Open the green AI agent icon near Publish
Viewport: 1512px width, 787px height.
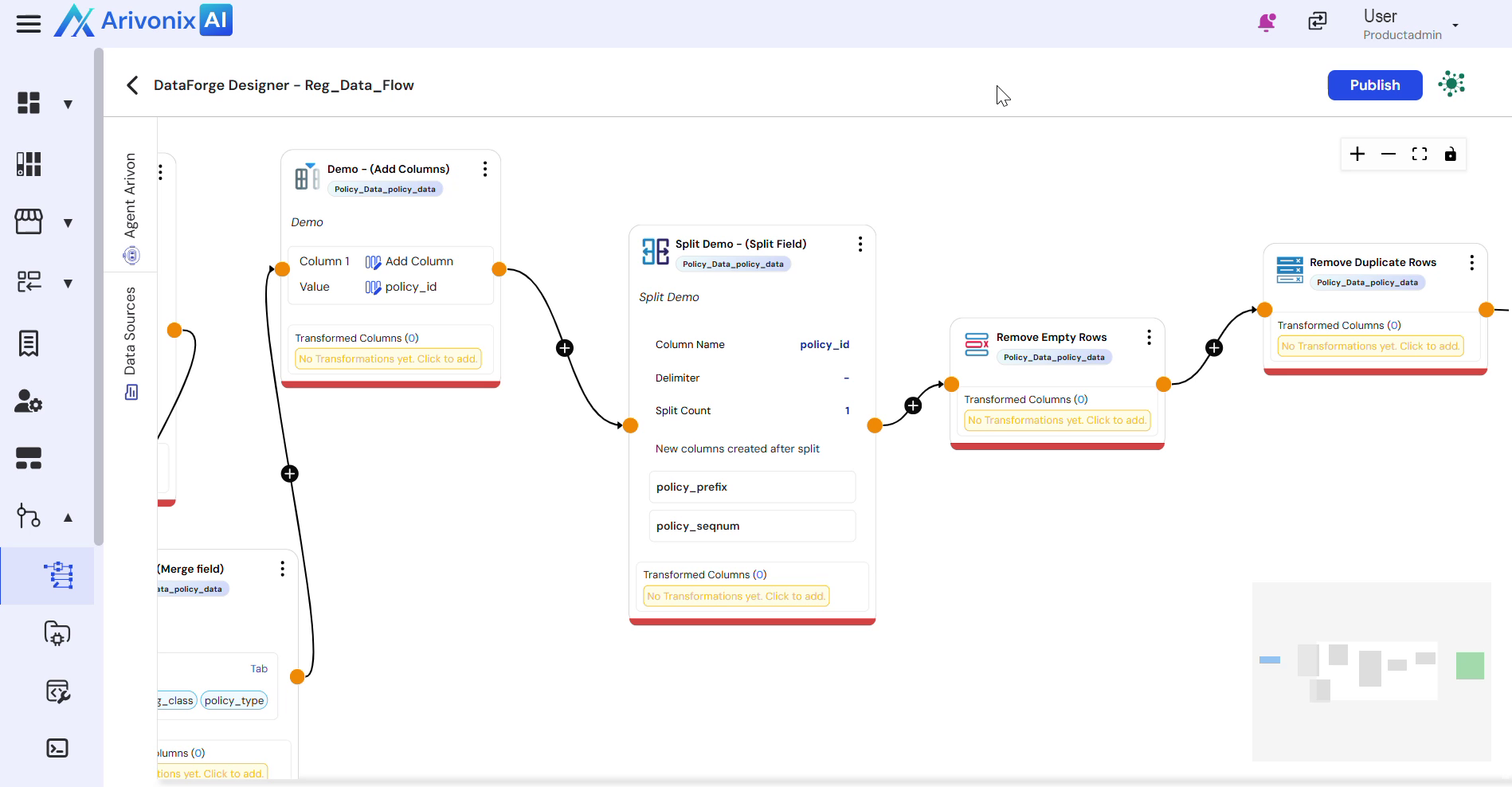[x=1451, y=84]
